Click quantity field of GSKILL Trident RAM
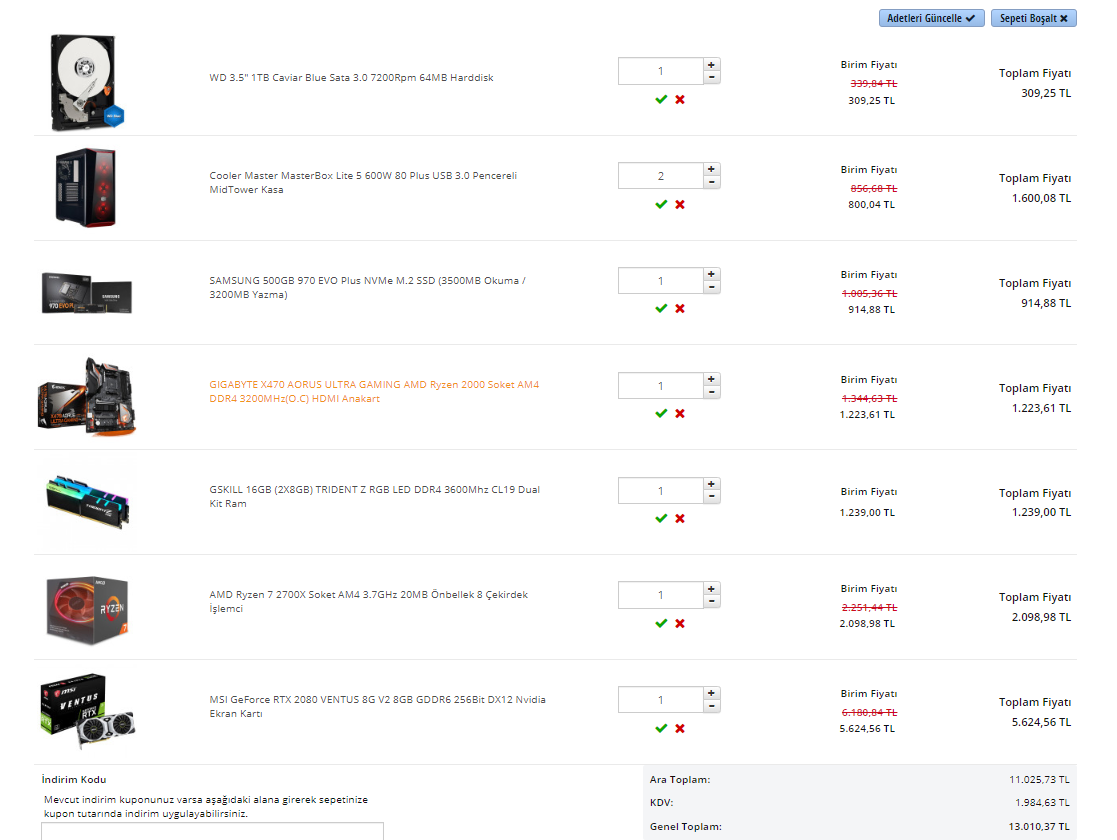 [660, 490]
